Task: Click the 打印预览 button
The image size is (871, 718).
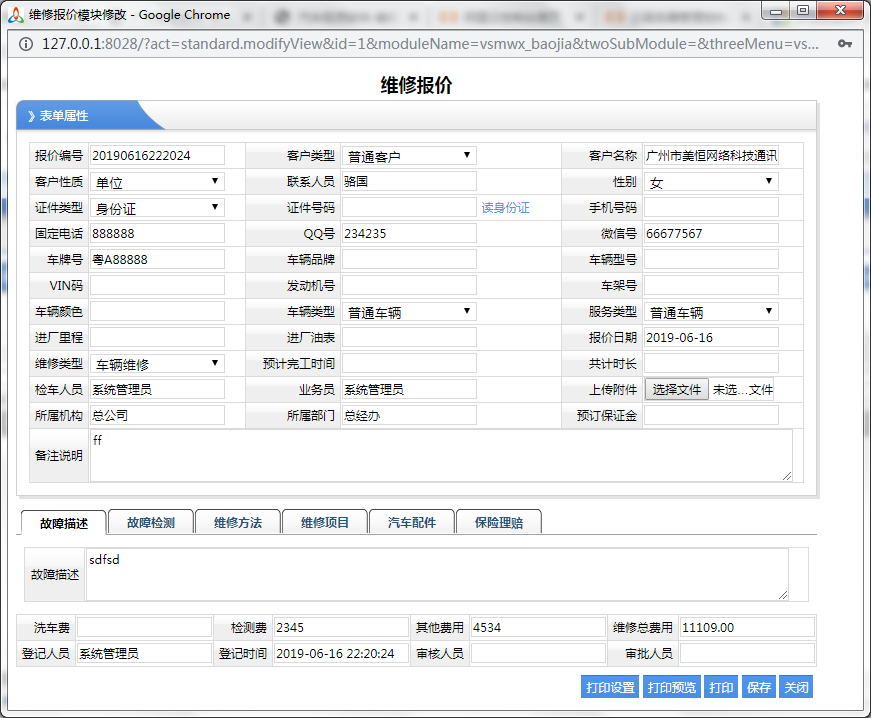Action: 671,688
